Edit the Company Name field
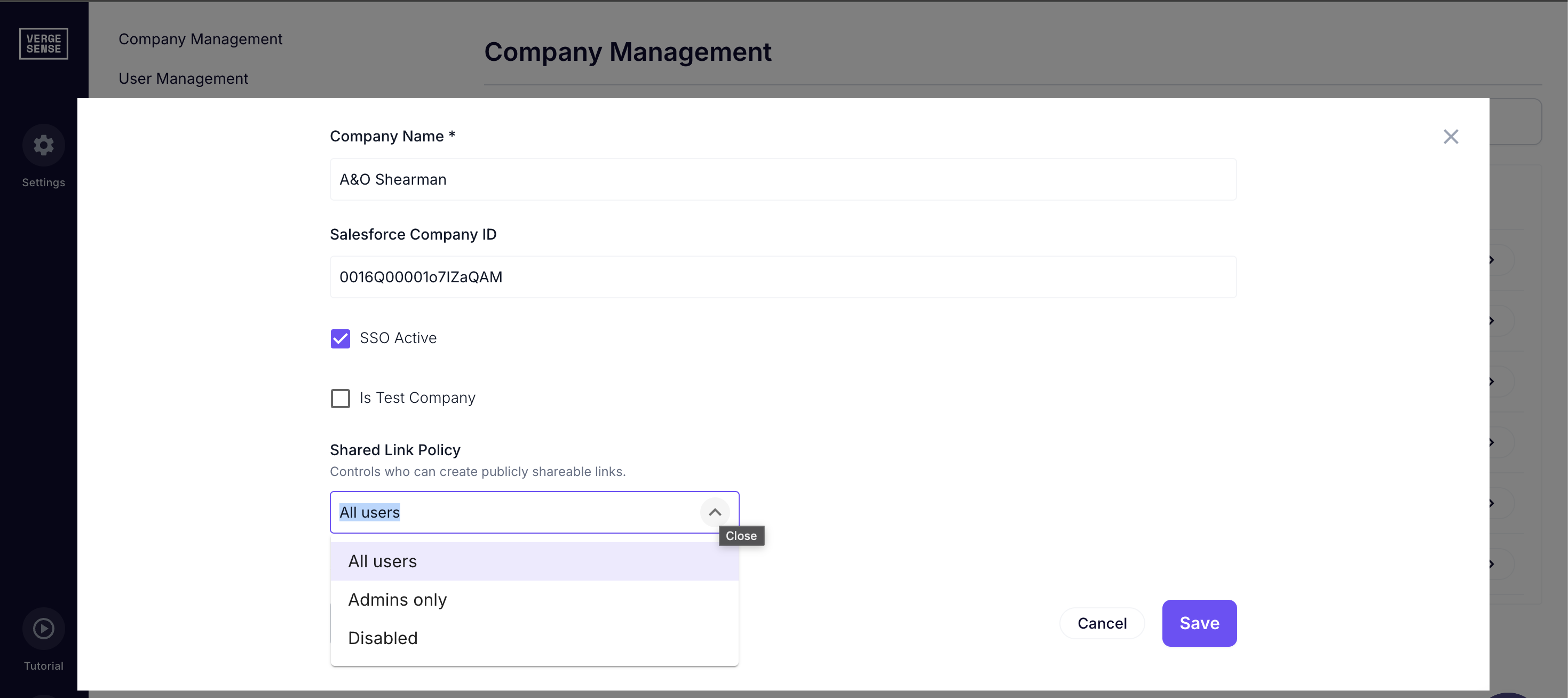Viewport: 1568px width, 698px height. [783, 179]
